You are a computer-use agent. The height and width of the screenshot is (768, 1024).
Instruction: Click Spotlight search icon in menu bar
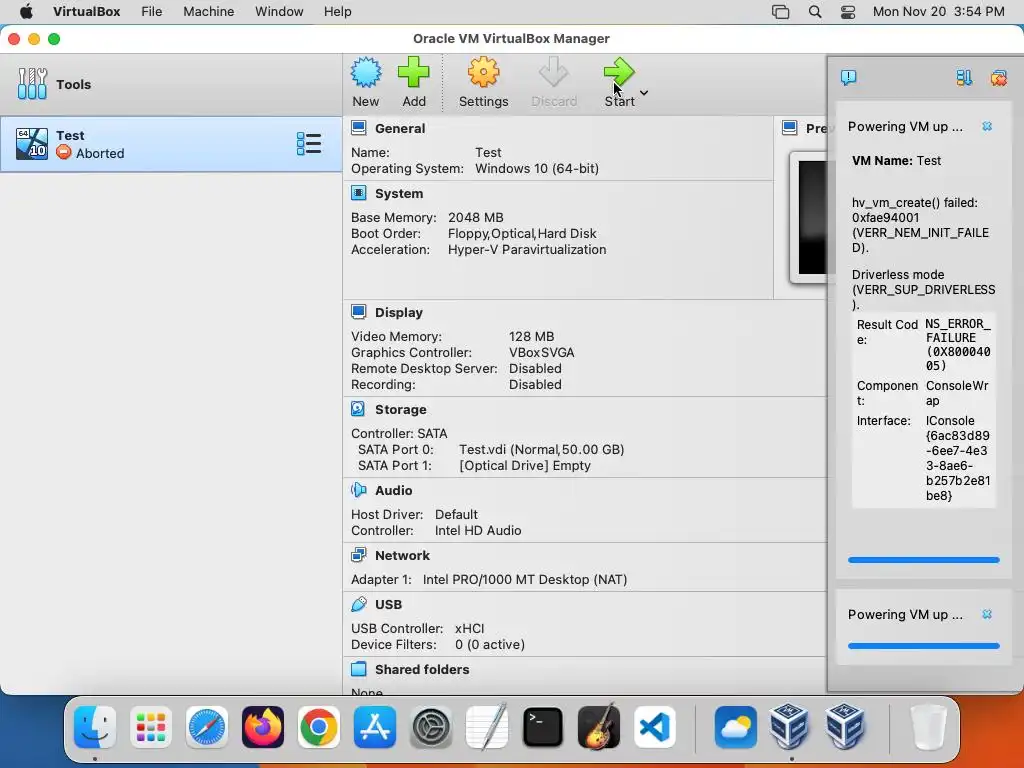(814, 12)
